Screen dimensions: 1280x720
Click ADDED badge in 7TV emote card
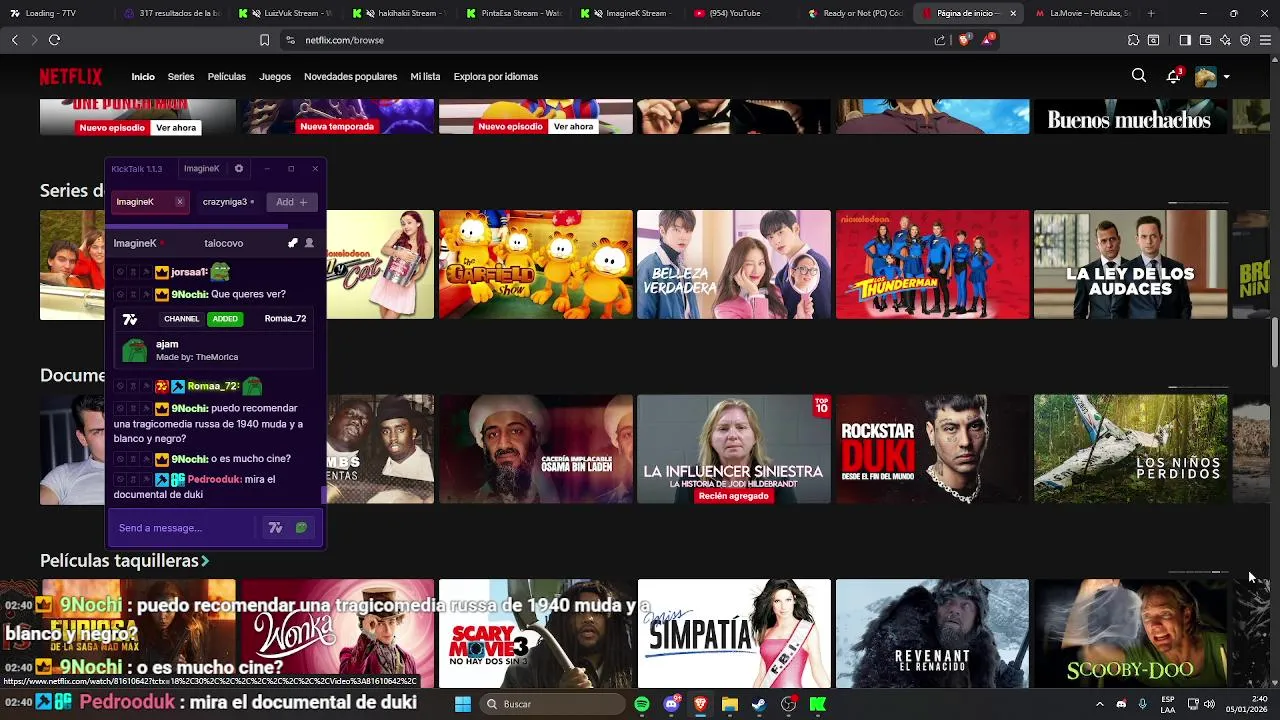coord(225,319)
